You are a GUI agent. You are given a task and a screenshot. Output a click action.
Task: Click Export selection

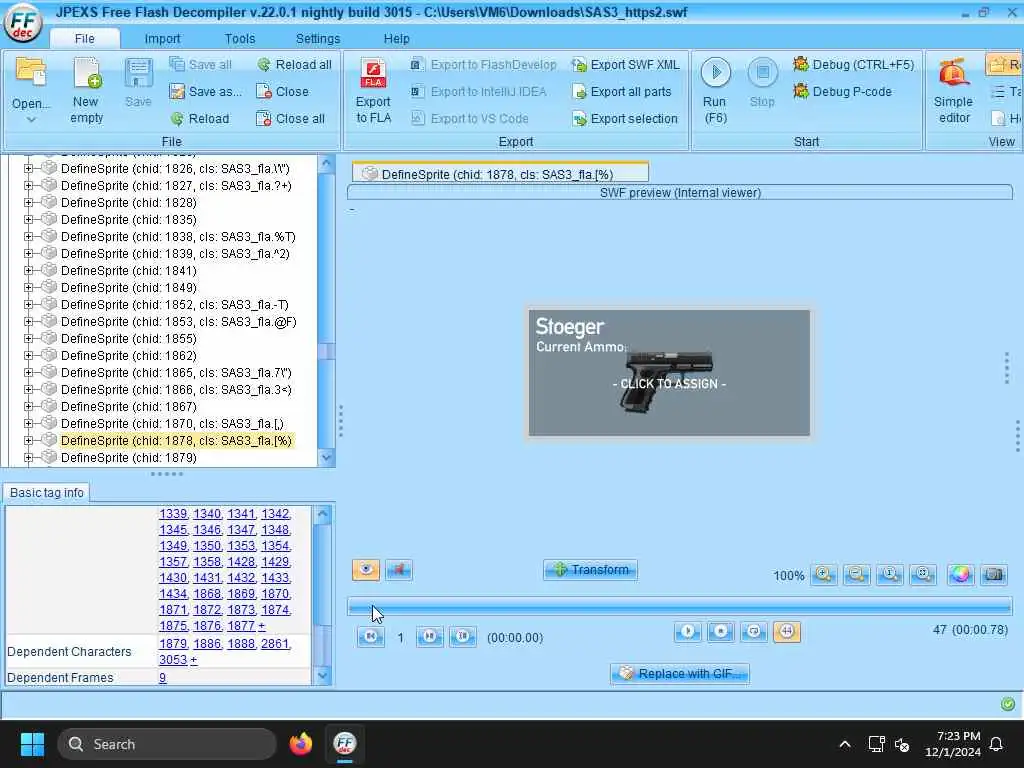624,118
